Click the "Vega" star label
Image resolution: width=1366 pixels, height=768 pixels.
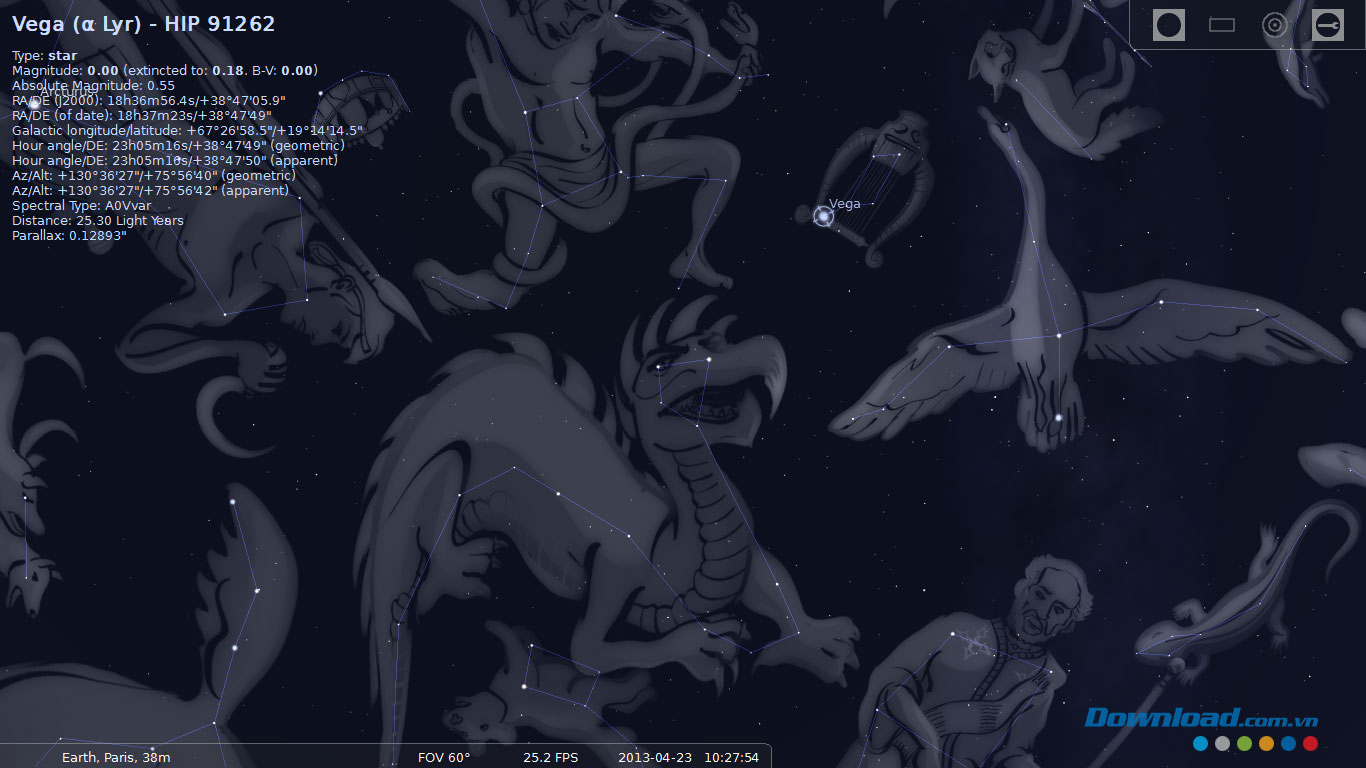(844, 204)
